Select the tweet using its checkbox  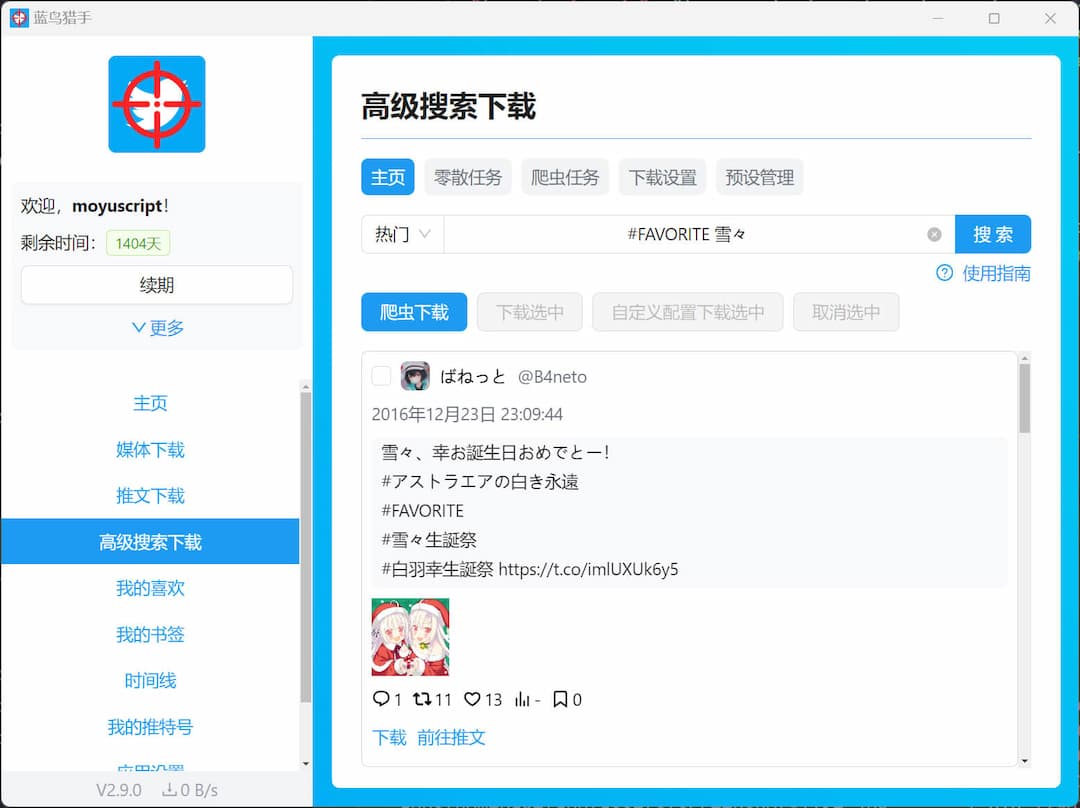pos(380,376)
